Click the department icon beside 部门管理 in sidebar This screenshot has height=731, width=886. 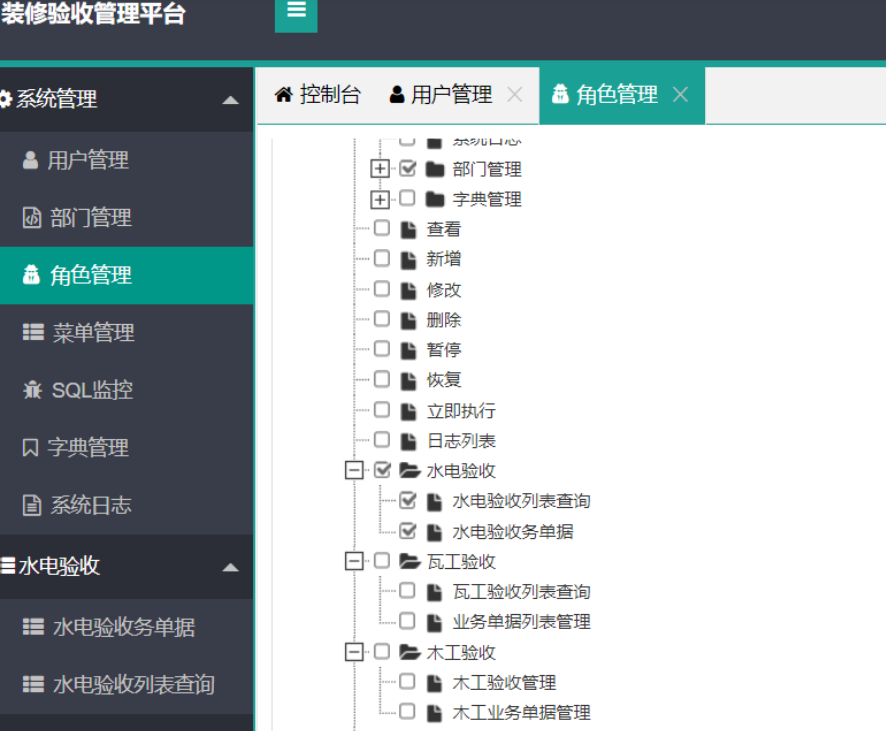[32, 217]
